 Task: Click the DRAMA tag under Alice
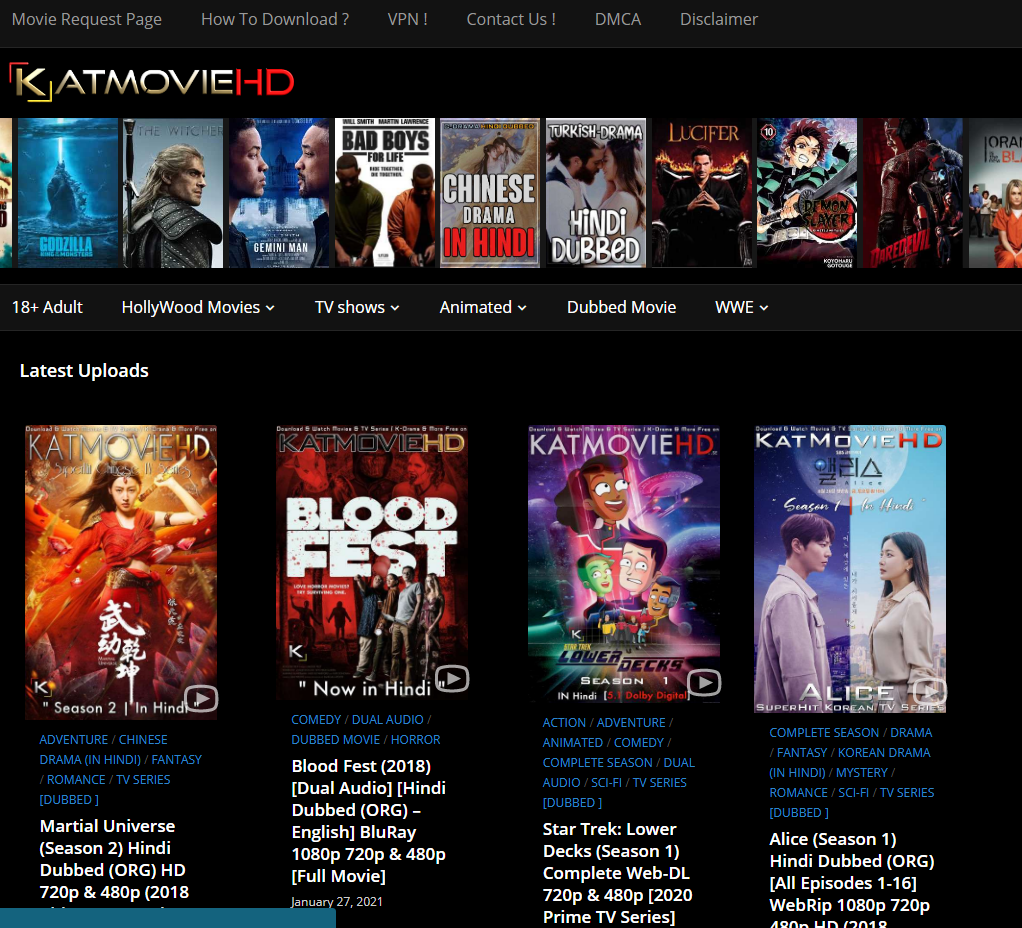(911, 732)
